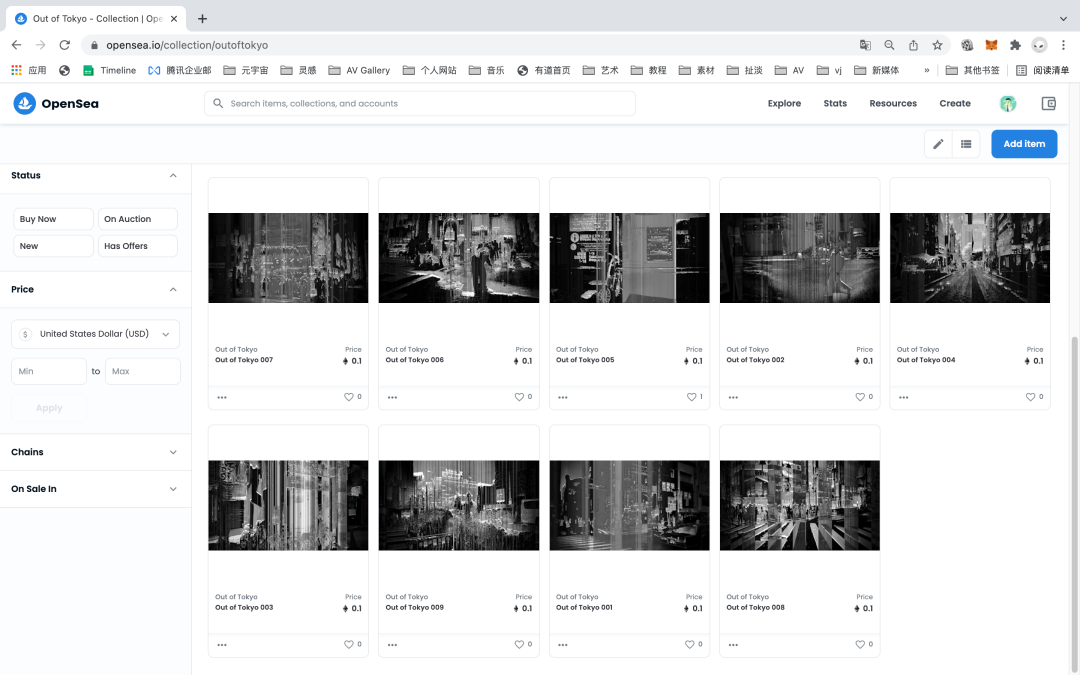The height and width of the screenshot is (675, 1080).
Task: Open more options for Out of Tokyo 006
Action: click(x=393, y=397)
